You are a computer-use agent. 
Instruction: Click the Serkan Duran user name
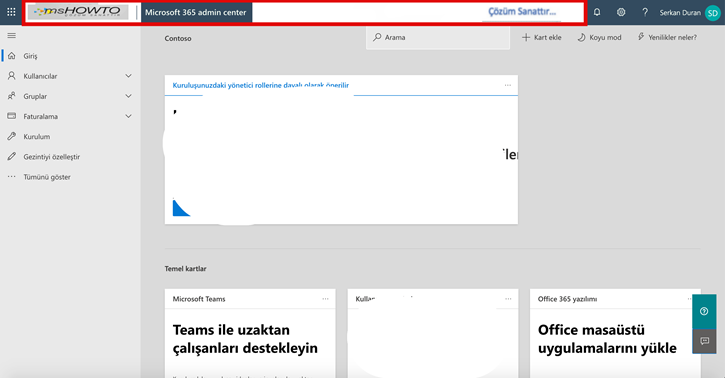[680, 13]
